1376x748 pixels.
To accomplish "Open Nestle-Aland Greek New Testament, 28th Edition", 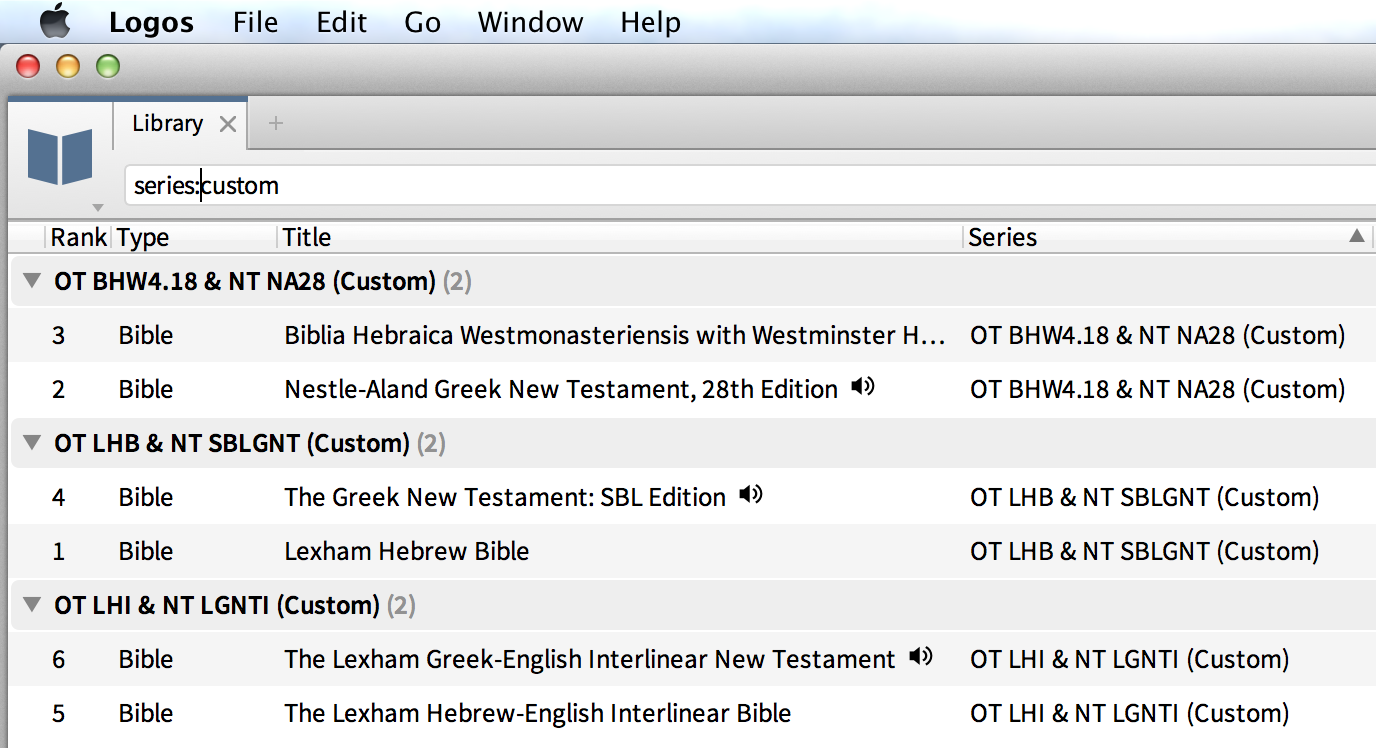I will (x=561, y=390).
